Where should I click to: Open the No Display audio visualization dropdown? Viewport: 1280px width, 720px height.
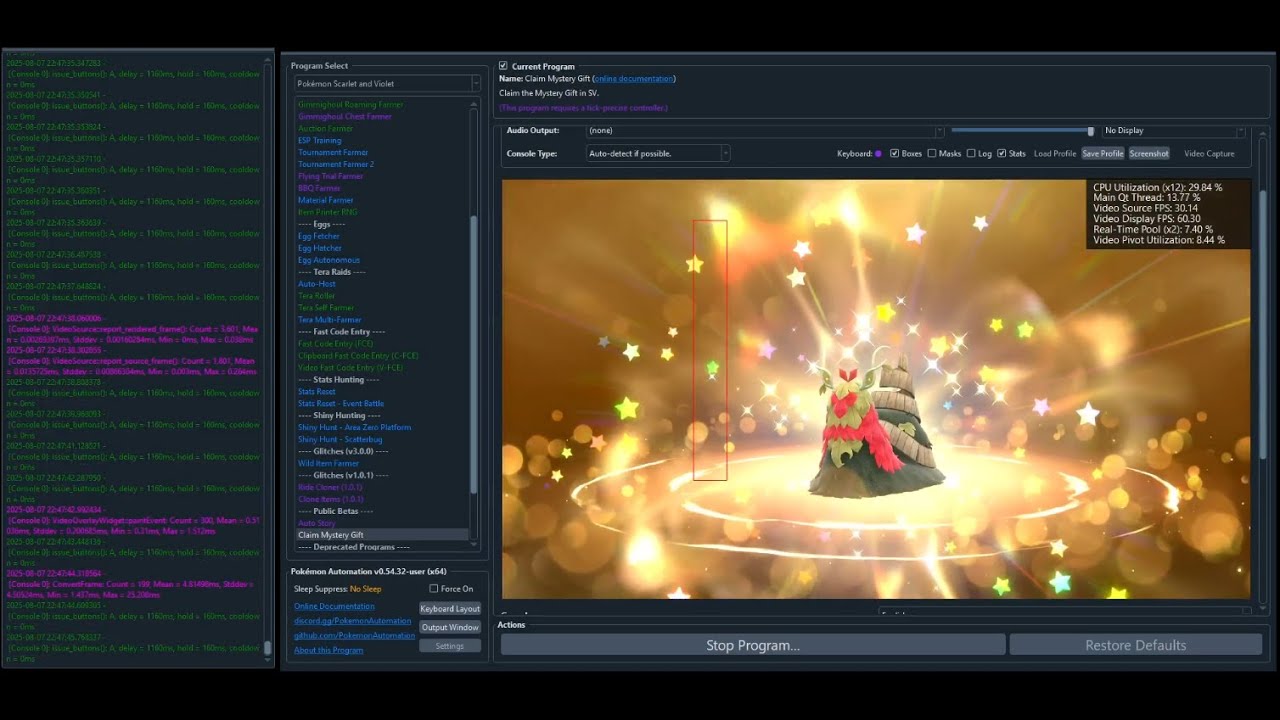[x=1174, y=131]
